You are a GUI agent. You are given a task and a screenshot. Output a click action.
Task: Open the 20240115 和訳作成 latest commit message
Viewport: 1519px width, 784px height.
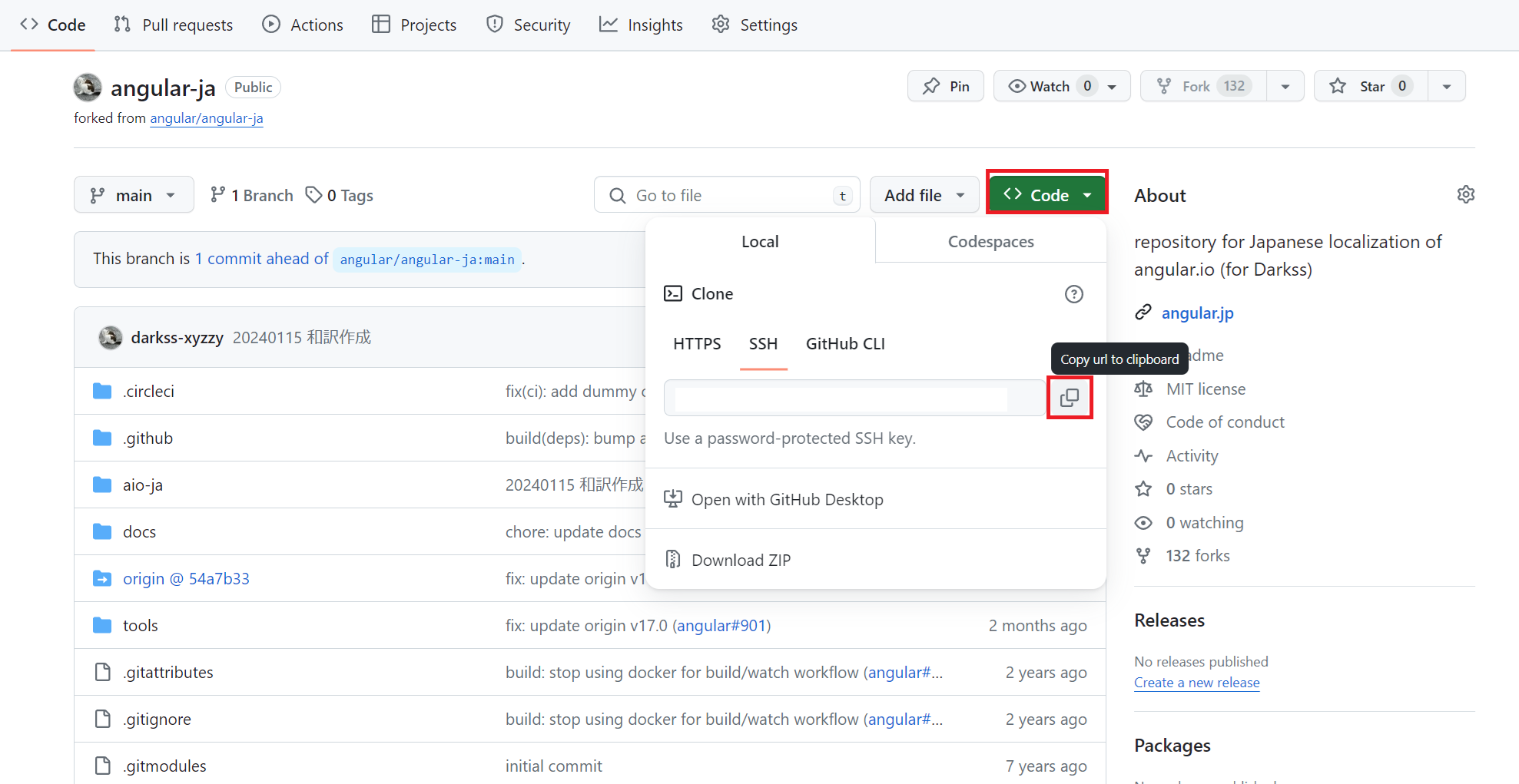[x=301, y=338]
